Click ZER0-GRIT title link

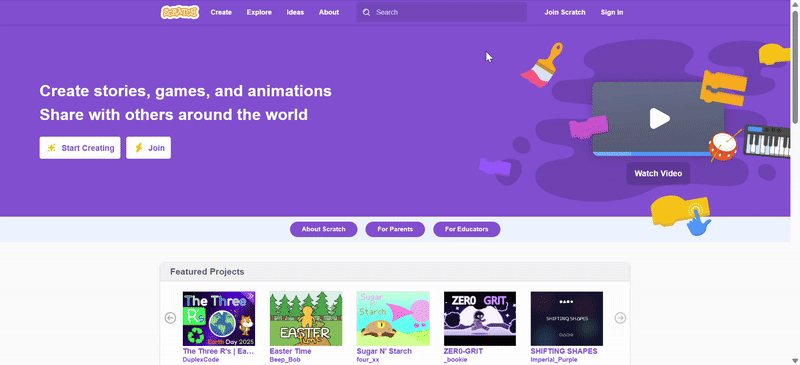(463, 351)
